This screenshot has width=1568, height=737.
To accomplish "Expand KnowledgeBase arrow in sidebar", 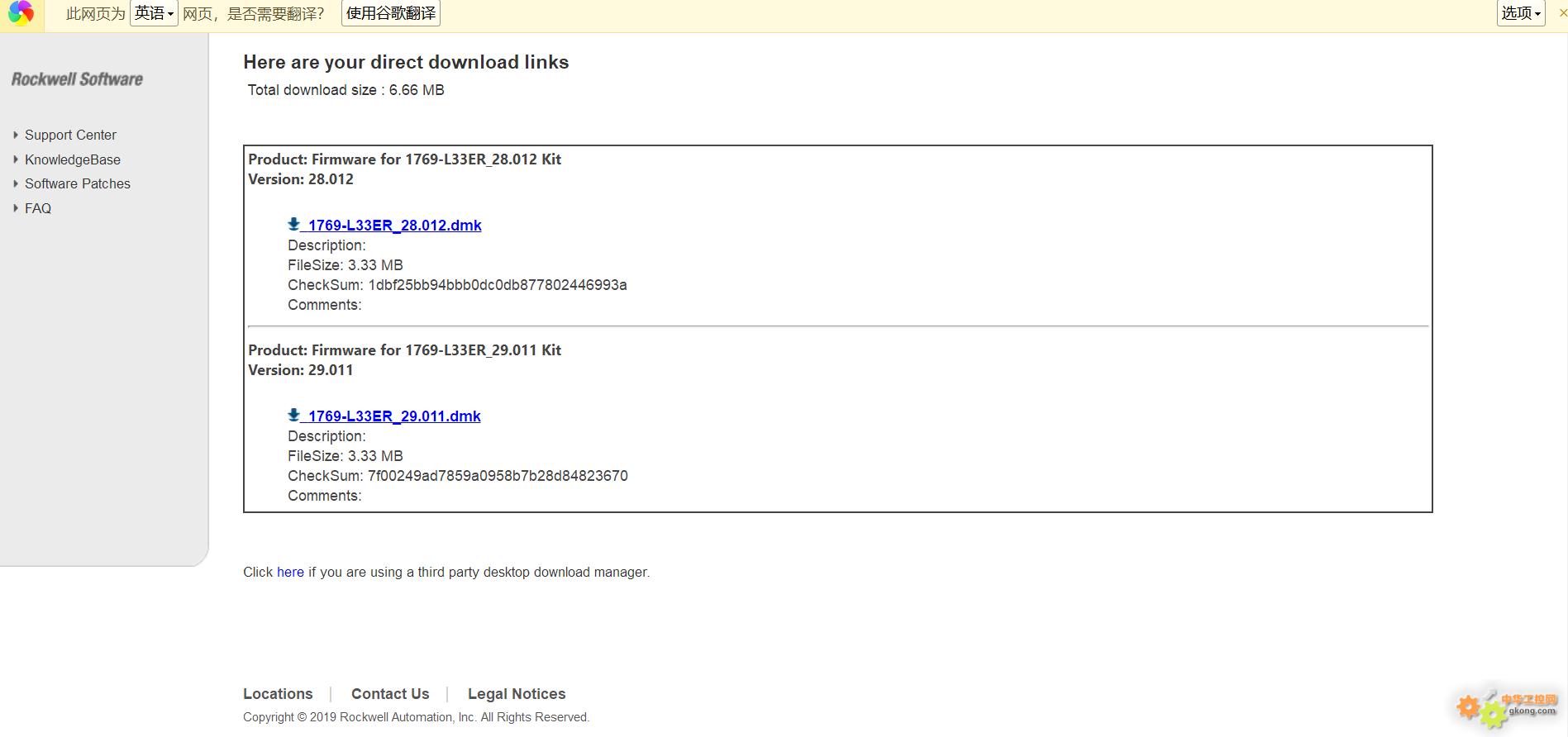I will click(x=16, y=159).
